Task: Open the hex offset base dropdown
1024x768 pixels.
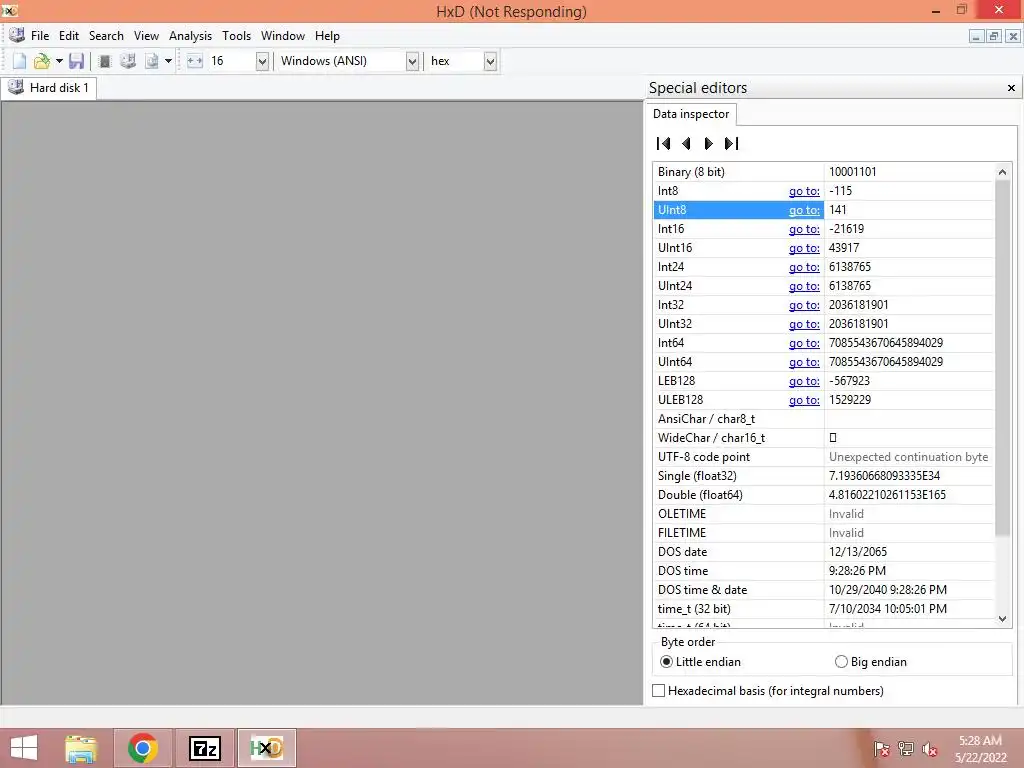Action: 490,61
